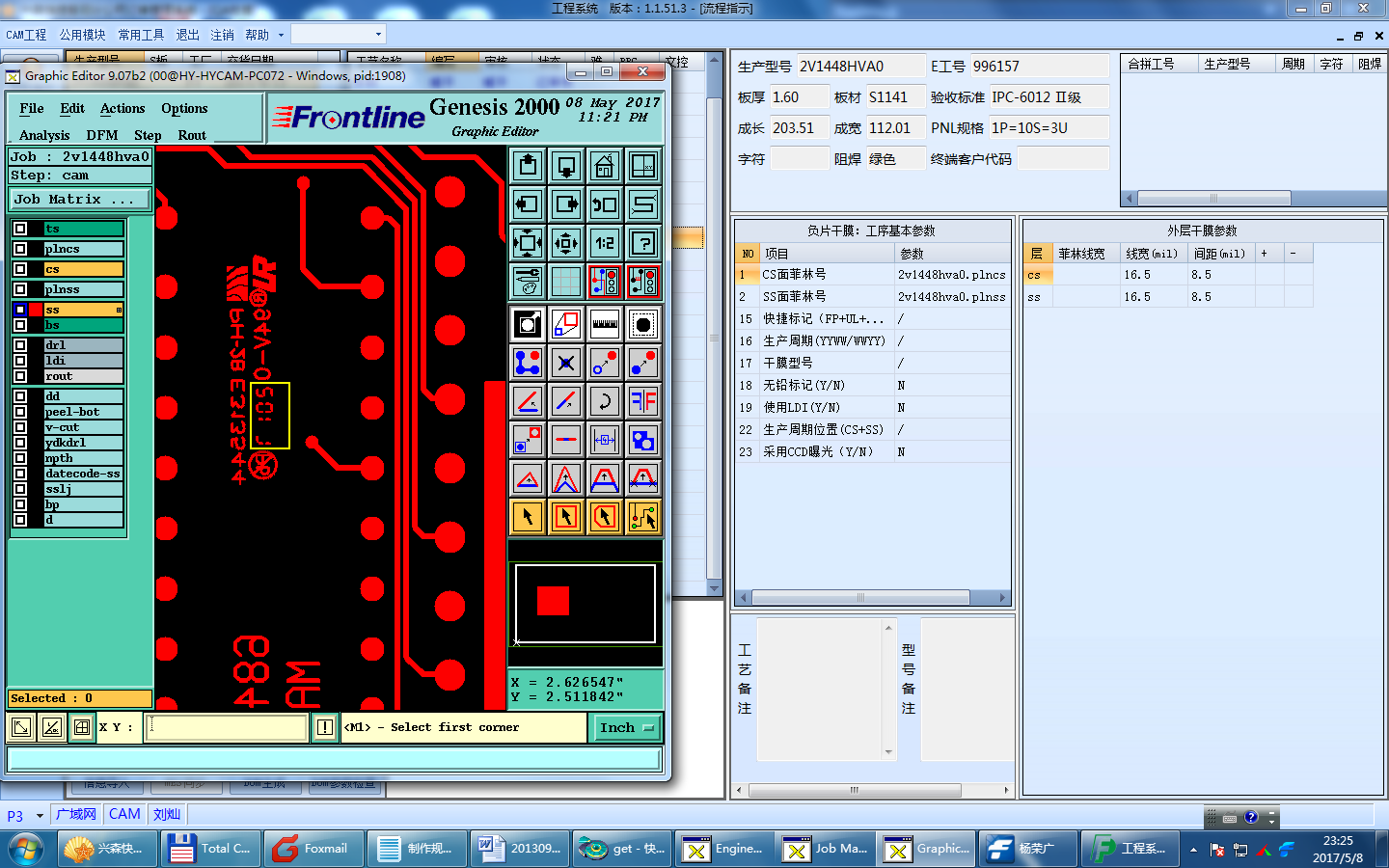Click the 广域网 button in status bar
Viewport: 1389px width, 868px height.
(x=76, y=814)
